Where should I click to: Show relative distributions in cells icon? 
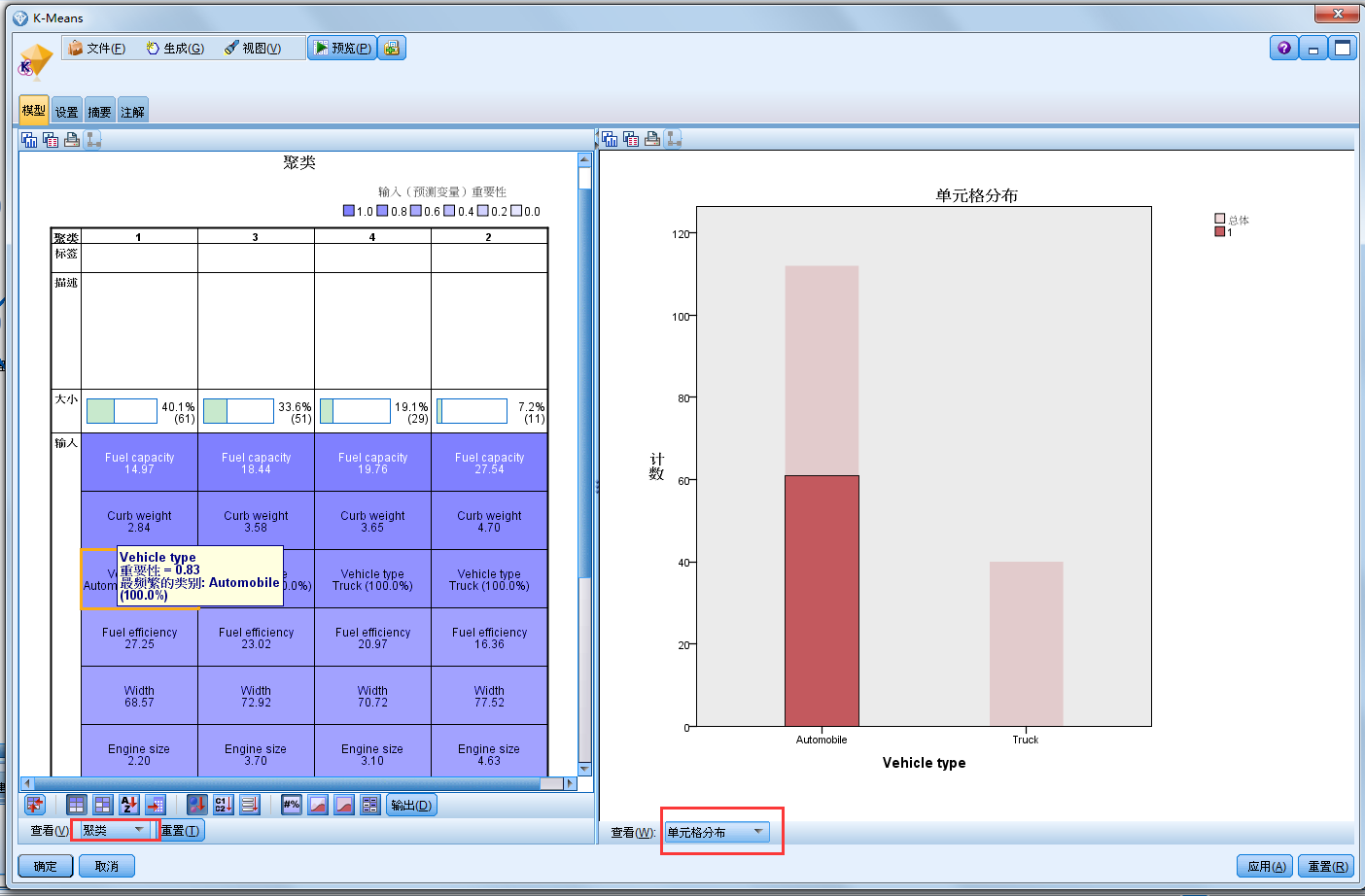(x=344, y=805)
